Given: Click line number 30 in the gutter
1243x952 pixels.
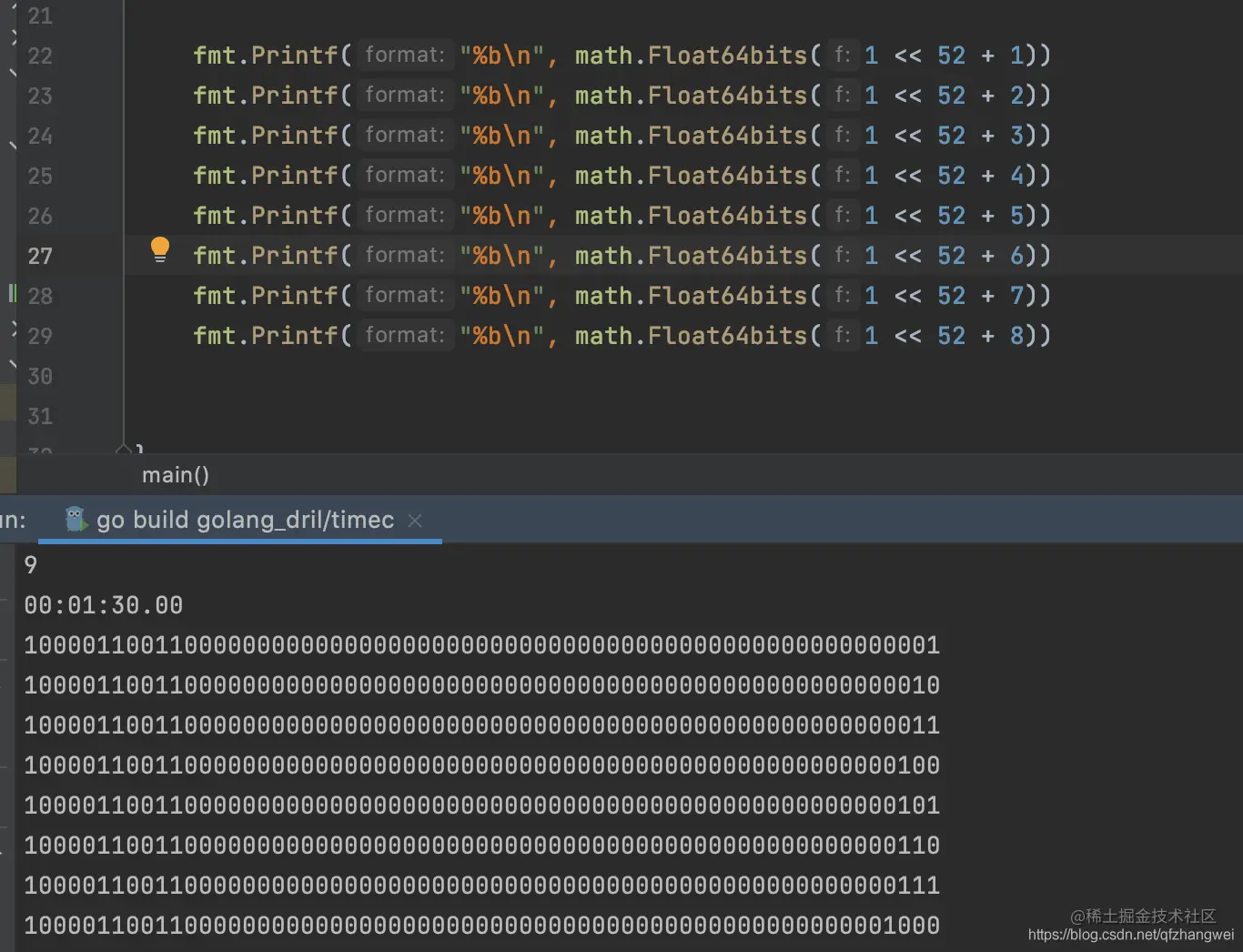Looking at the screenshot, I should 40,377.
